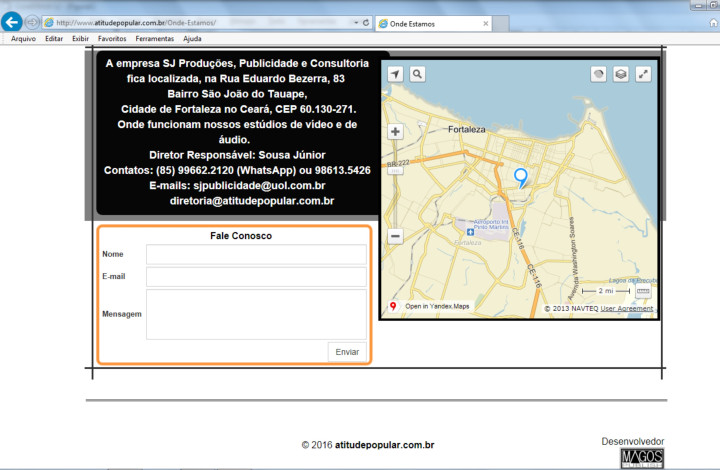
Task: Zoom out the map with minus button
Action: click(x=395, y=236)
